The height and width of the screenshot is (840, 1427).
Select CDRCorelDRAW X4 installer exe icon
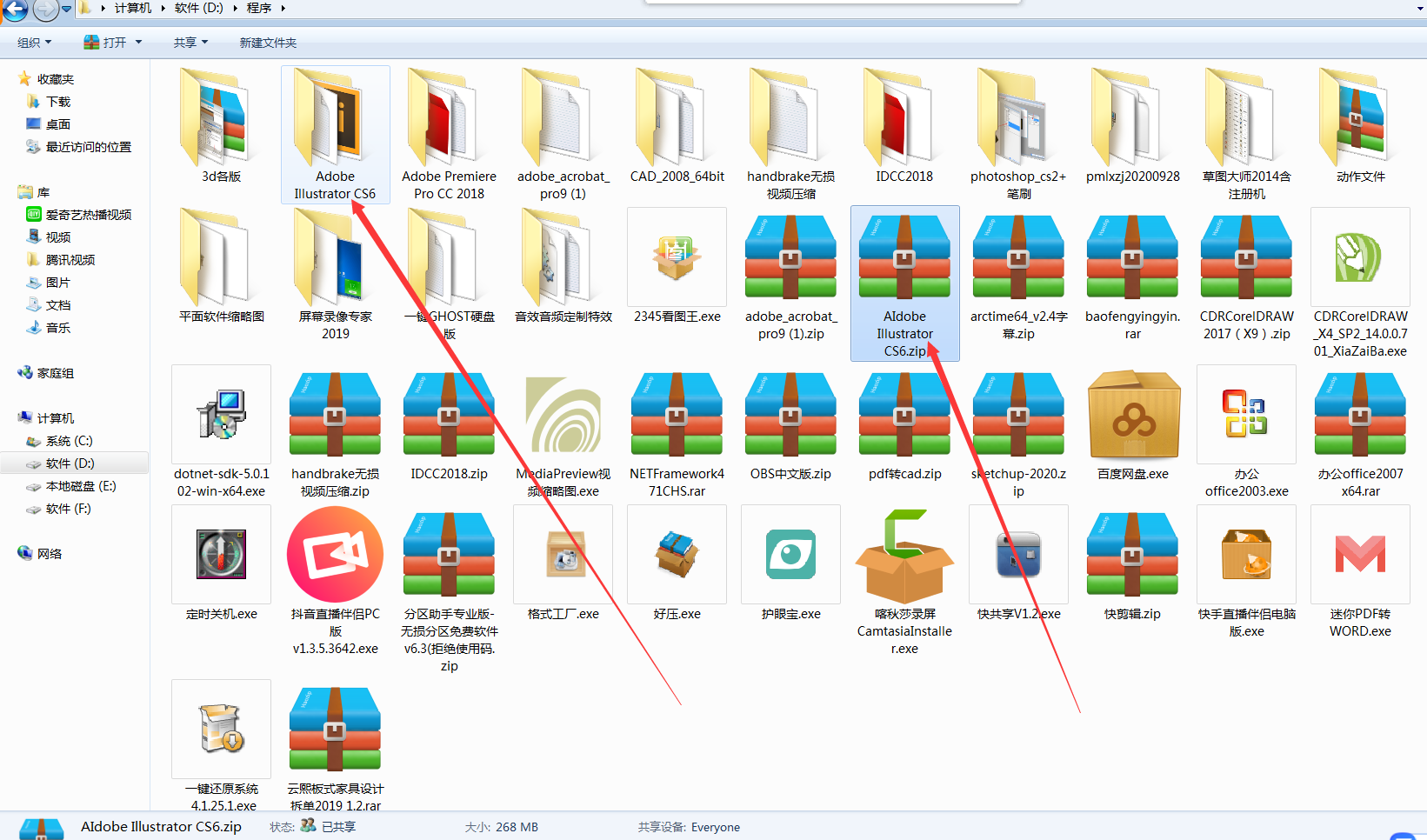click(x=1360, y=257)
